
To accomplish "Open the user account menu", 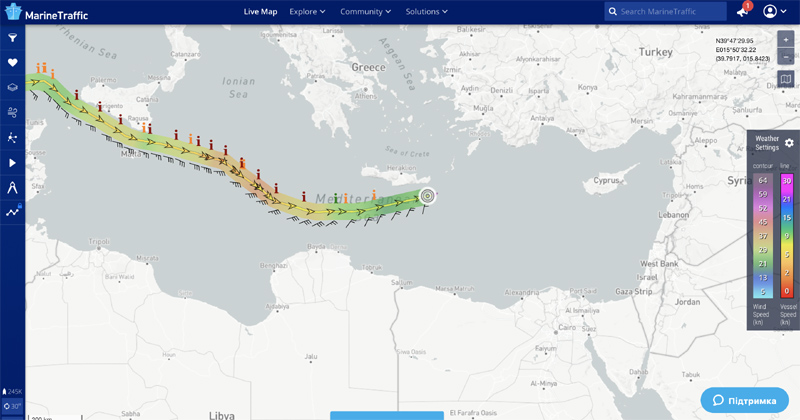I will [x=775, y=12].
